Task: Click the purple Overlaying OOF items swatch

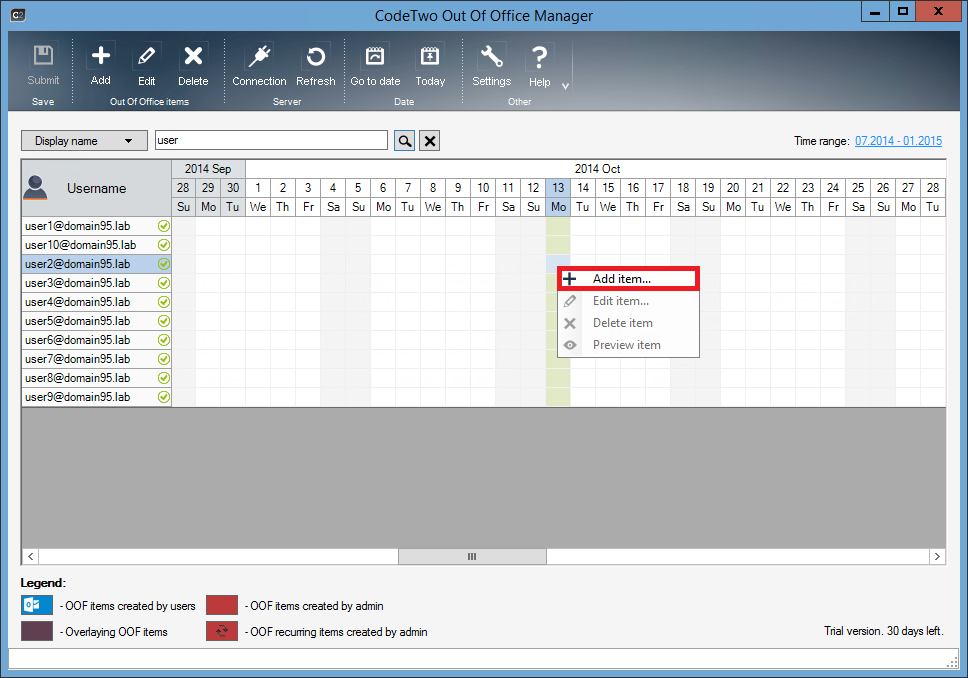Action: pyautogui.click(x=37, y=631)
